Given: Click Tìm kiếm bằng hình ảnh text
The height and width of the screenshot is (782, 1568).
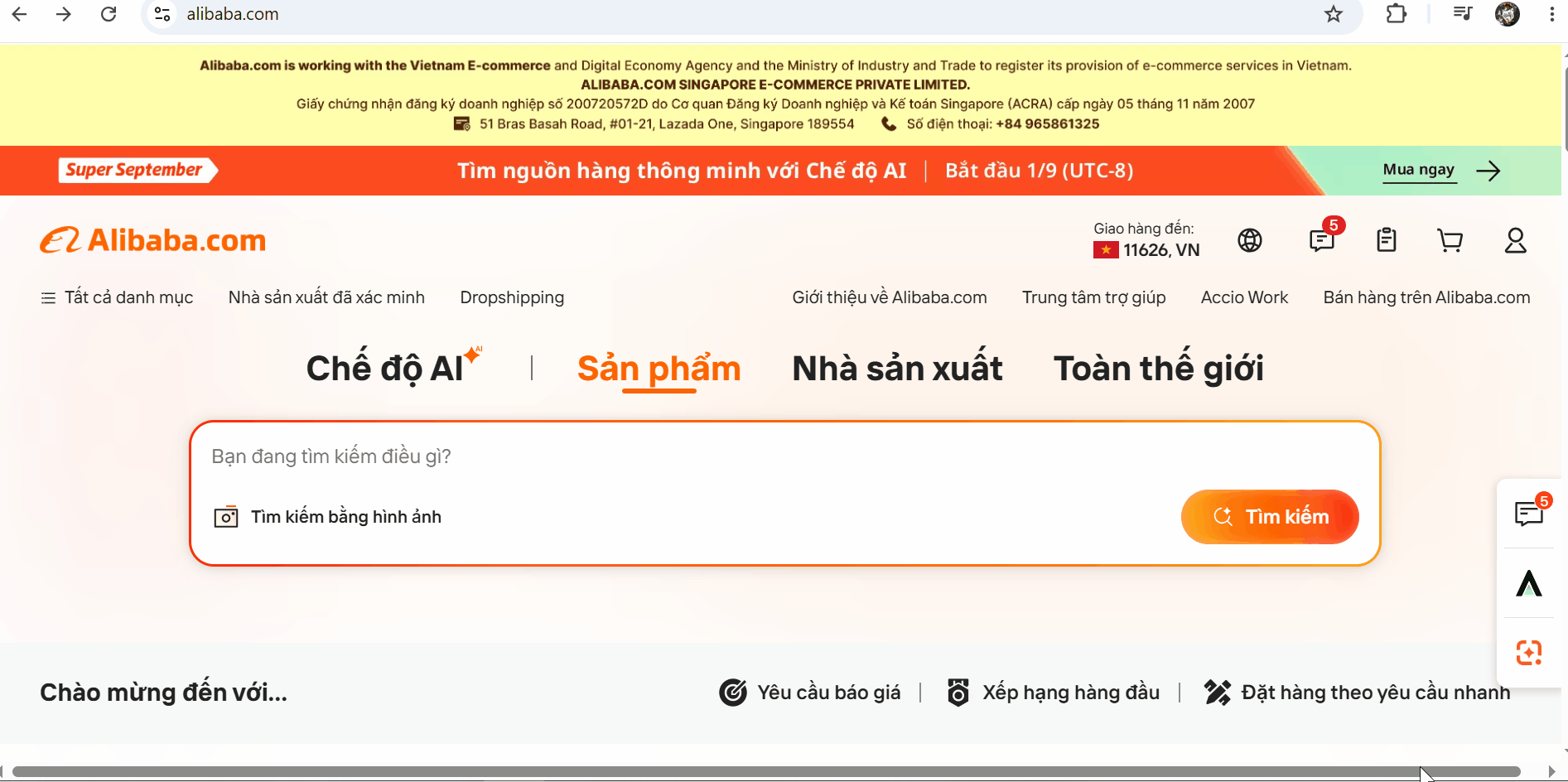Looking at the screenshot, I should pos(346,517).
